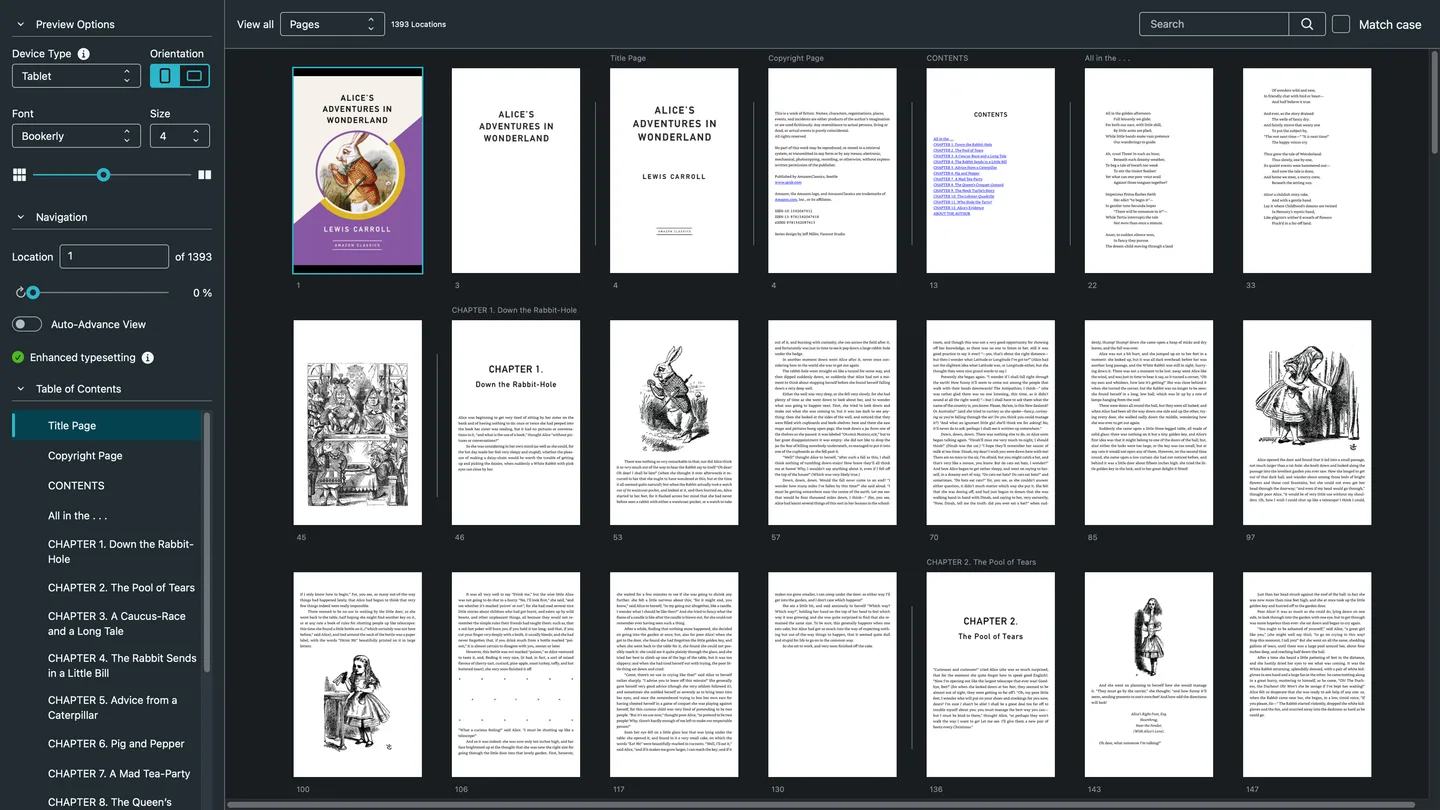Click the Enhanced typesetting info icon
This screenshot has width=1440, height=810.
tap(148, 358)
